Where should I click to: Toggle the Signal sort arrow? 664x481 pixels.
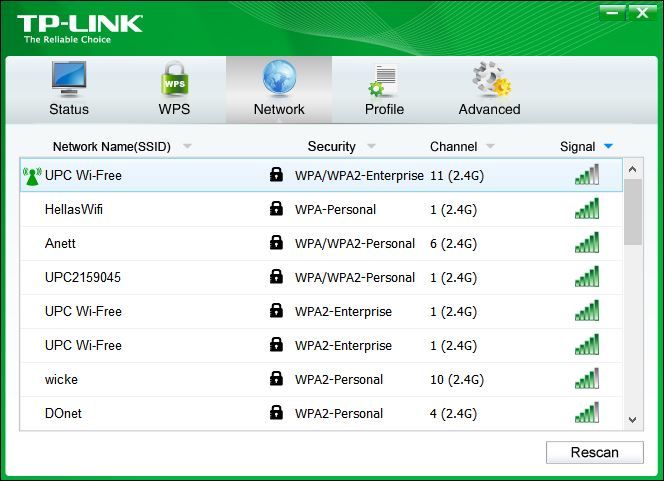608,147
